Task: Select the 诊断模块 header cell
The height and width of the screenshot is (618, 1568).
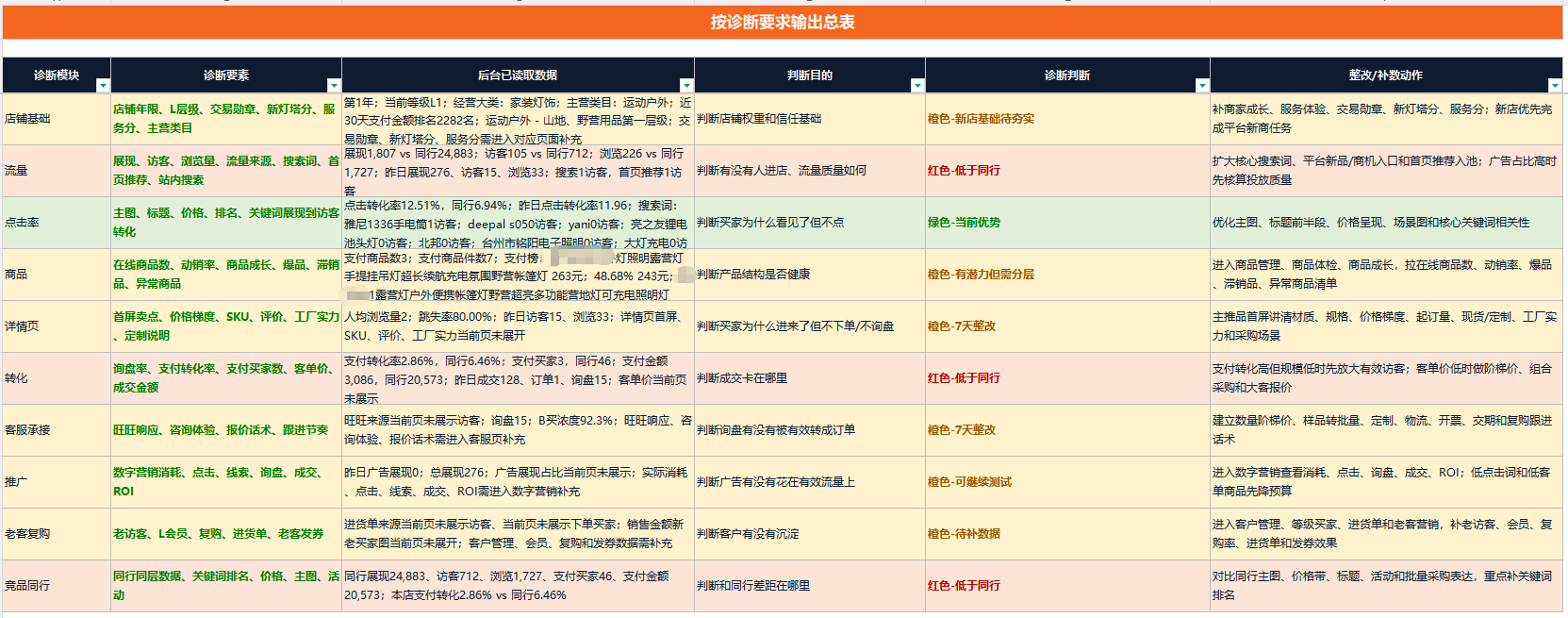Action: pos(57,75)
